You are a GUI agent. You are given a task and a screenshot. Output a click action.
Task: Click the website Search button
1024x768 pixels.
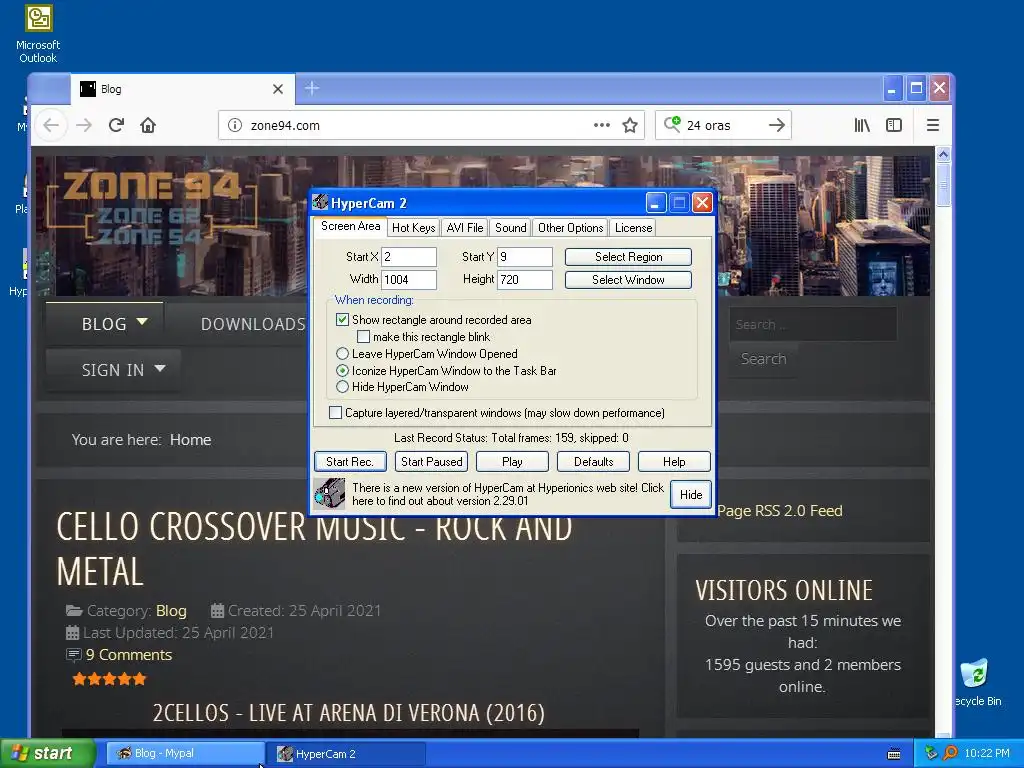763,359
